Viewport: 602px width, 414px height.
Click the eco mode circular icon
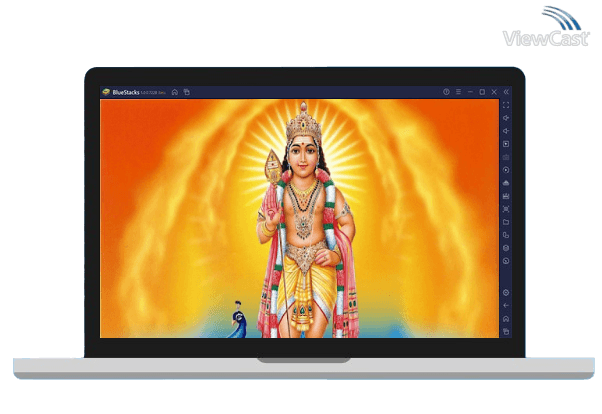(x=506, y=261)
